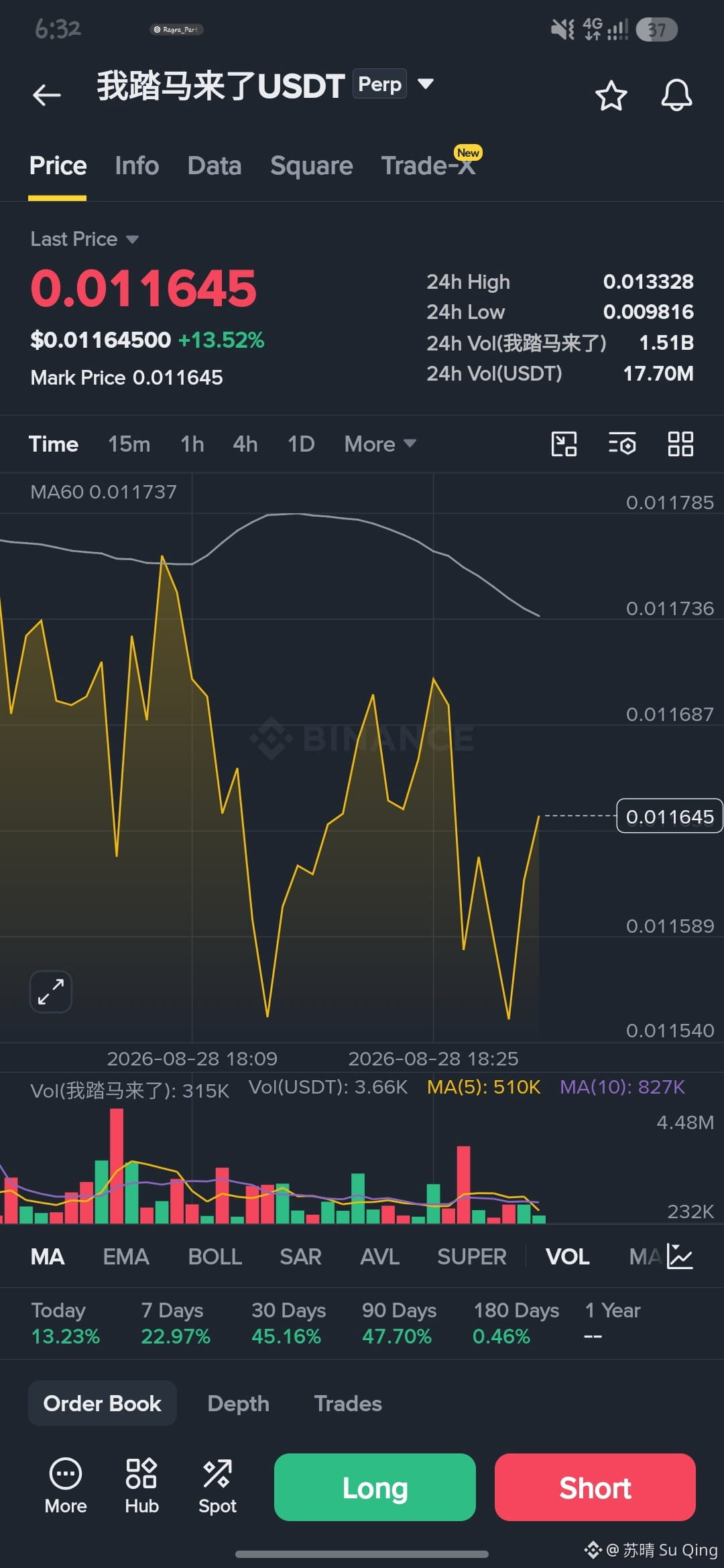Open the trading pair selector dropdown arrow
Screen dimensions: 724x1568
(426, 84)
